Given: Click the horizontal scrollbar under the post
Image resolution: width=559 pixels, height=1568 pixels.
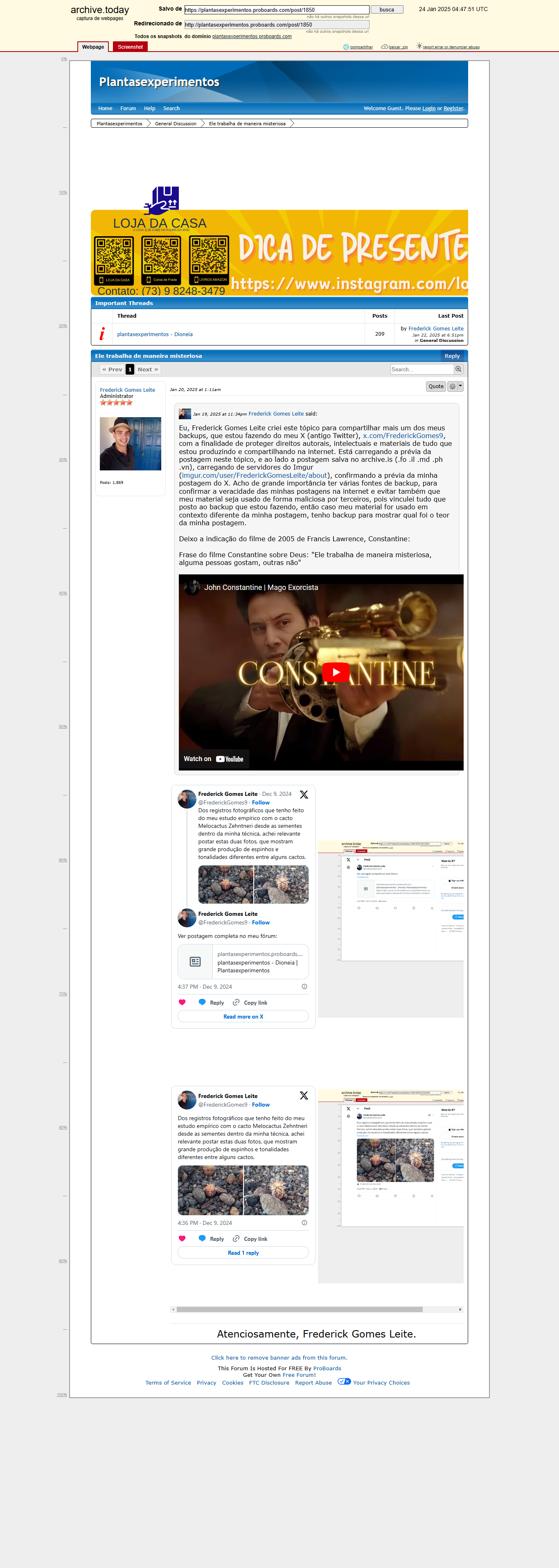Looking at the screenshot, I should pos(299,1309).
